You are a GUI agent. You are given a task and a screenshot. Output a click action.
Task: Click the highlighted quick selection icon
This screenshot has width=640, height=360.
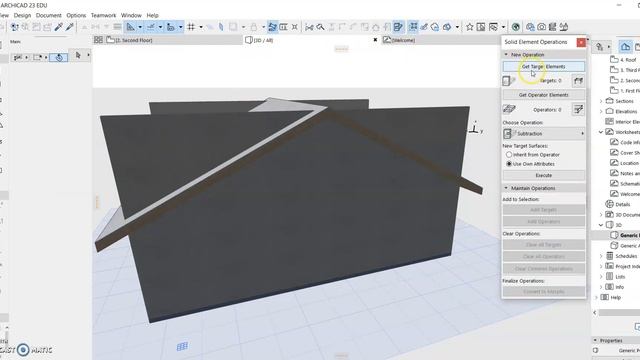click(59, 58)
